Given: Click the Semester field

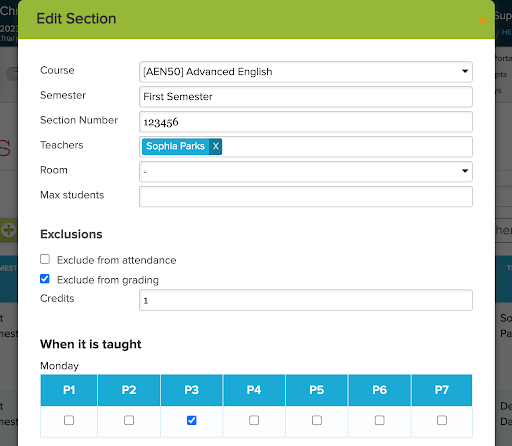Looking at the screenshot, I should 306,97.
